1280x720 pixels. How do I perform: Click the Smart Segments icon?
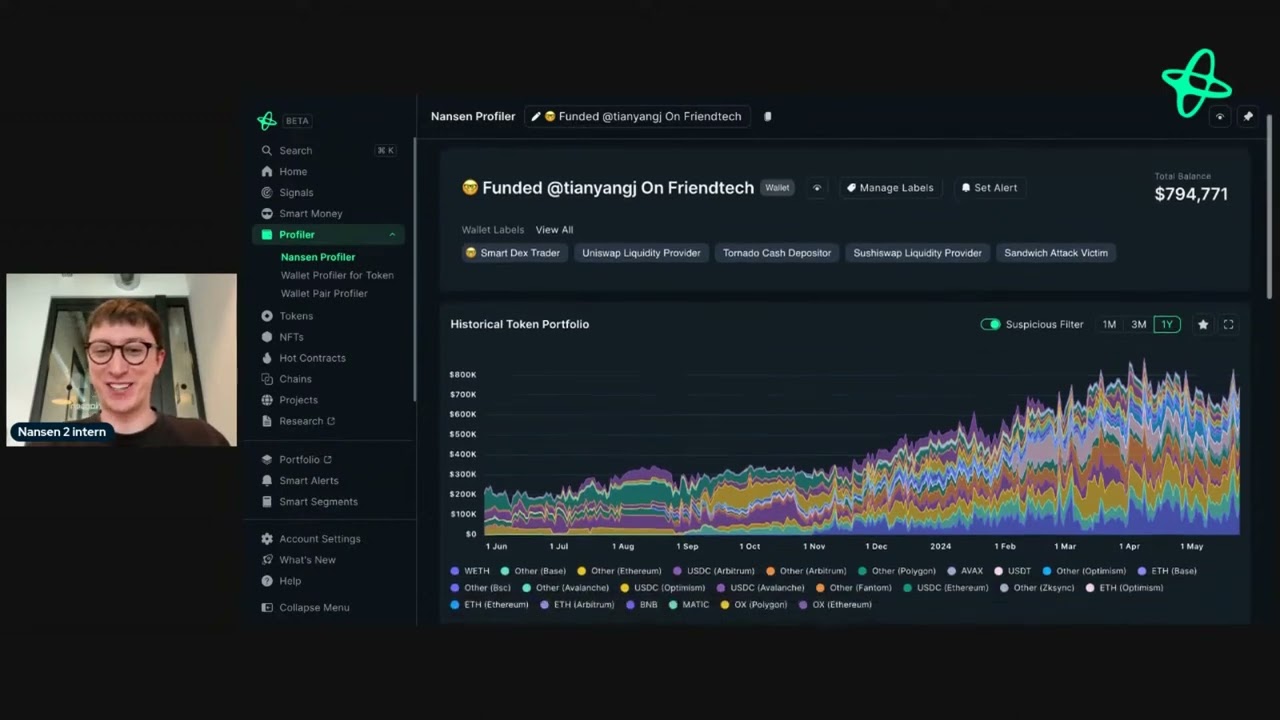[x=267, y=502]
